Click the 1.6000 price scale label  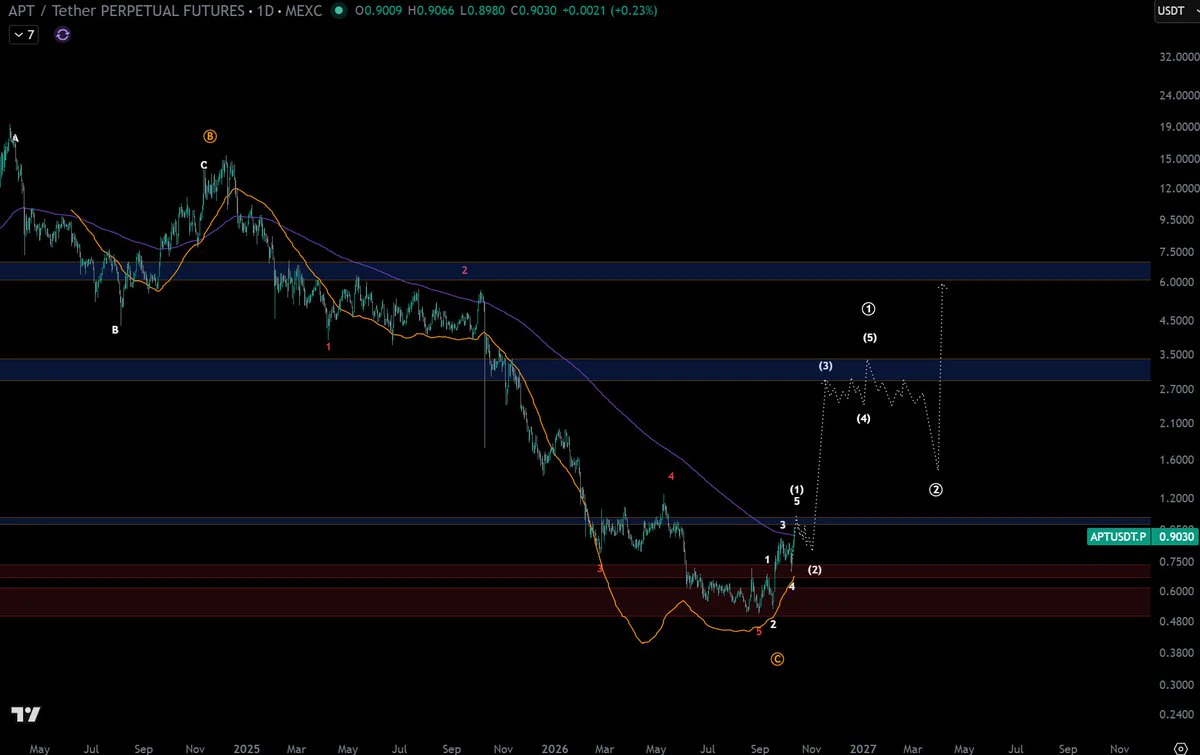(x=1176, y=461)
